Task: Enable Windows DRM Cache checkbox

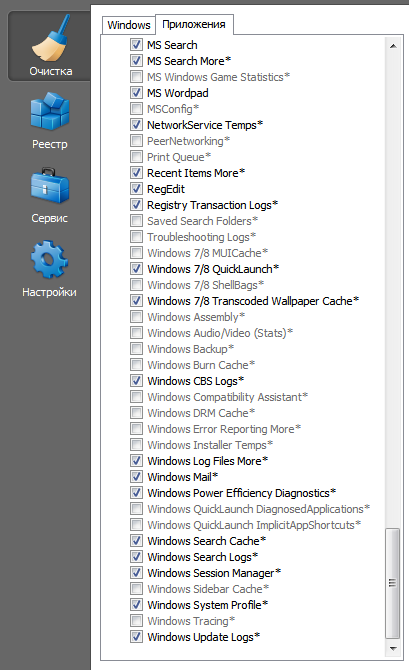Action: (x=136, y=413)
